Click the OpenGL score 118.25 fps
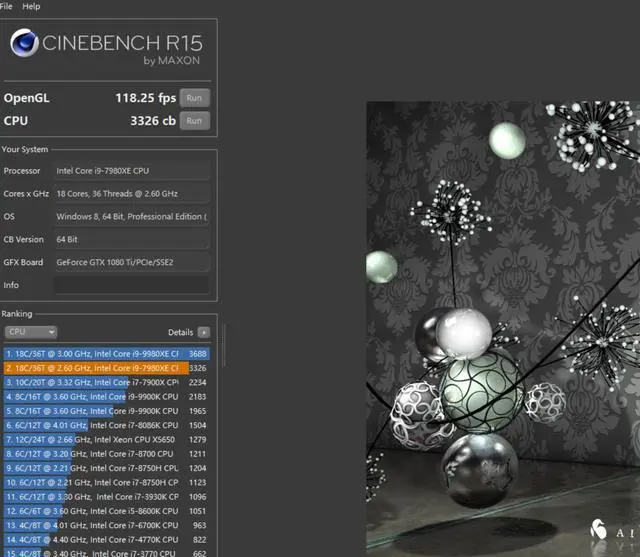Viewport: 640px width, 557px height. [x=145, y=98]
